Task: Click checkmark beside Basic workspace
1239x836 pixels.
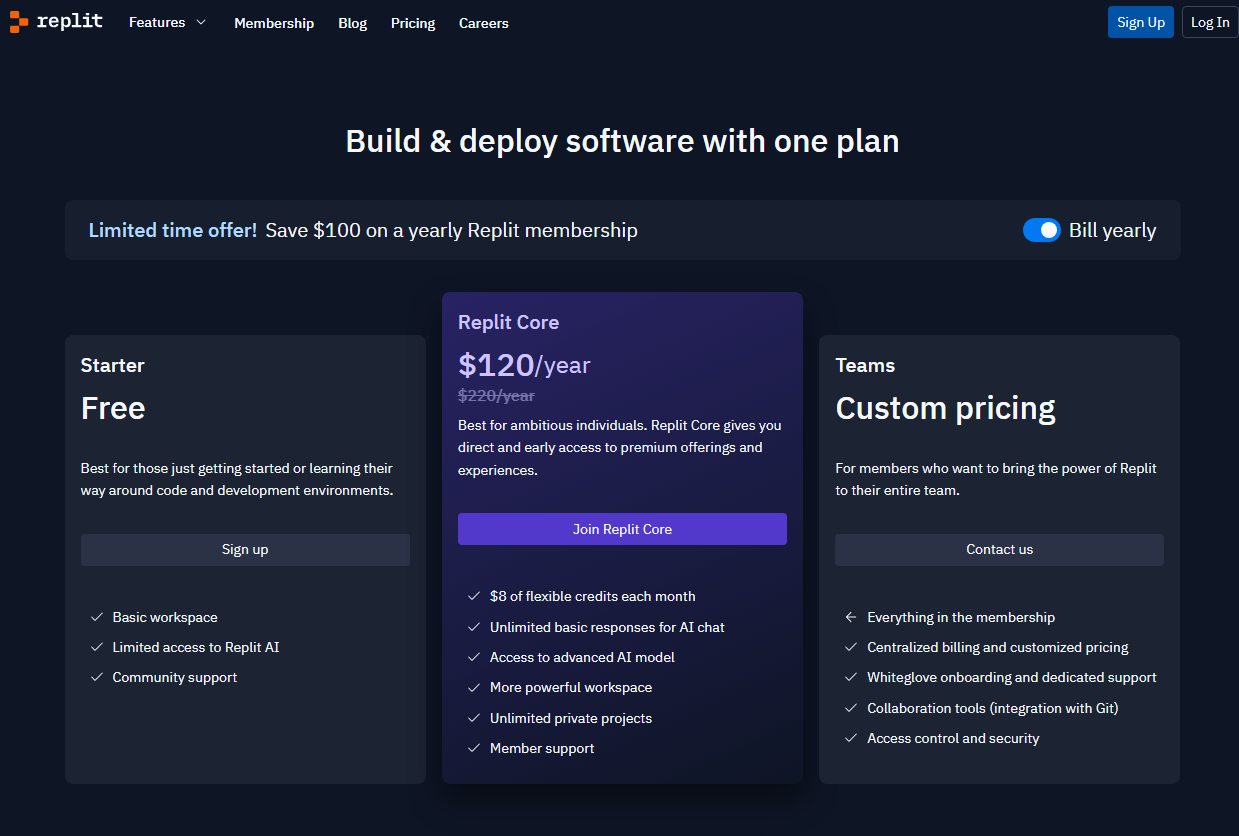Action: pos(97,617)
